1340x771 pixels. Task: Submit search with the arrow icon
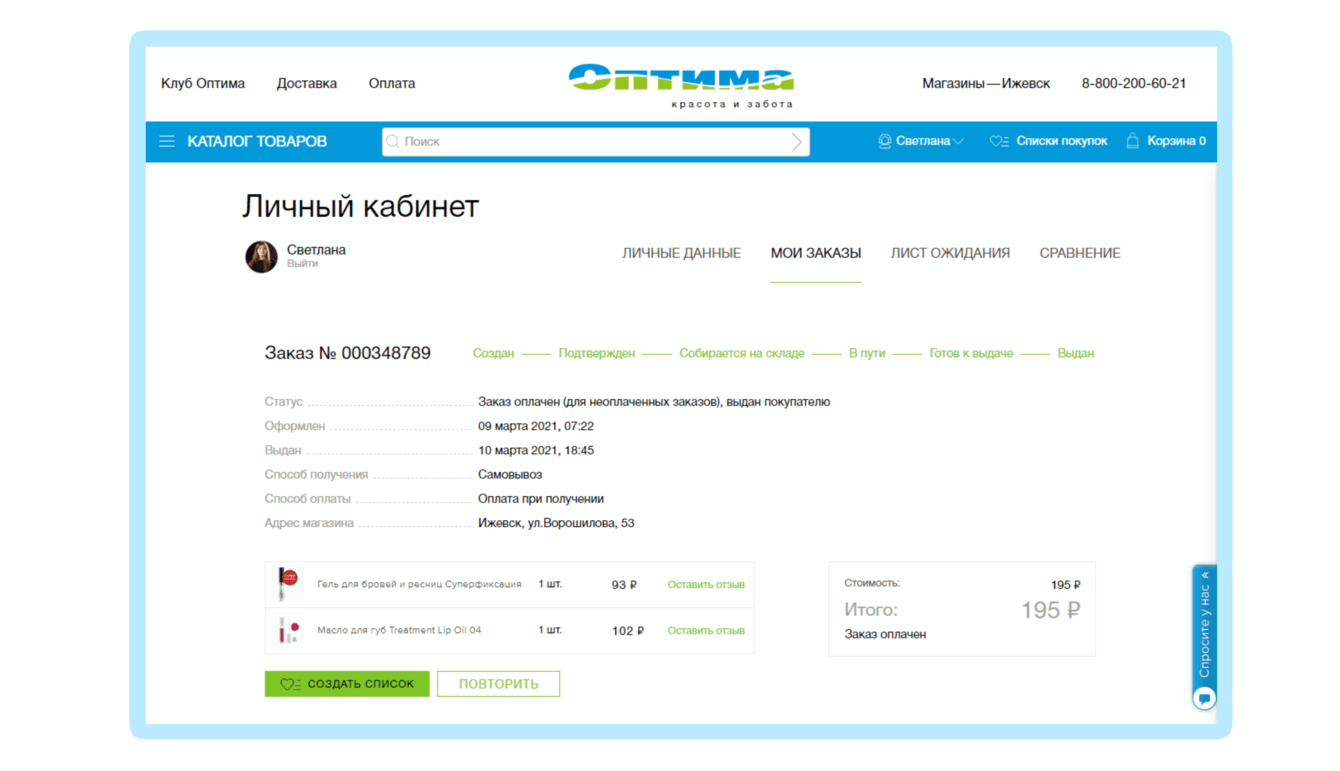coord(797,142)
